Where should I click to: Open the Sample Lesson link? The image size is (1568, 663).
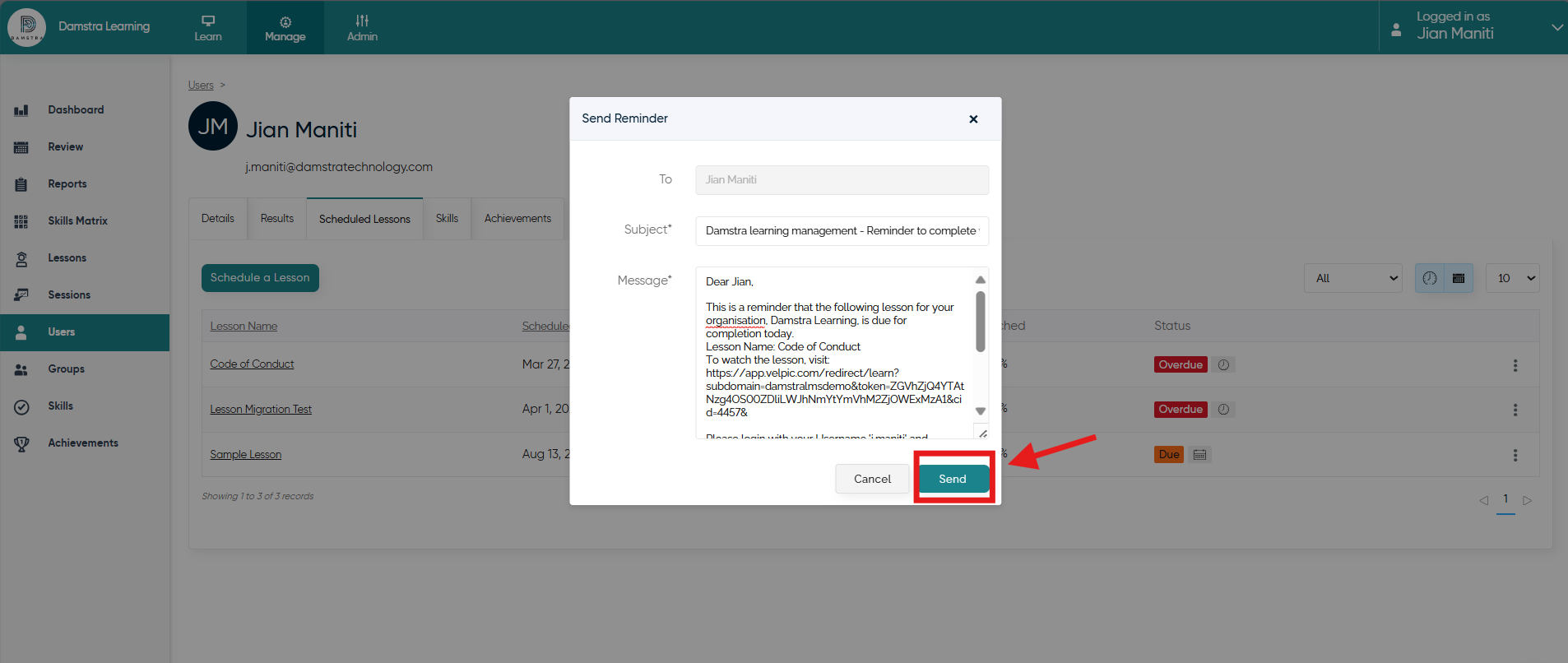(x=245, y=455)
